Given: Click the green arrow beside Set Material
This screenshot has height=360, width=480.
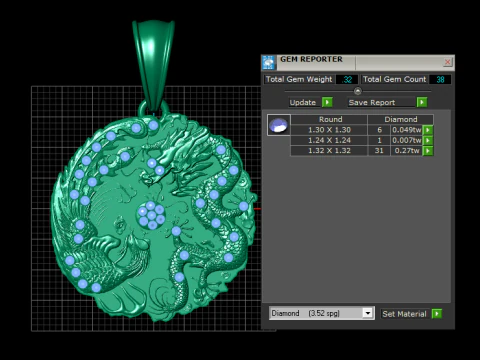Looking at the screenshot, I should coord(437,314).
